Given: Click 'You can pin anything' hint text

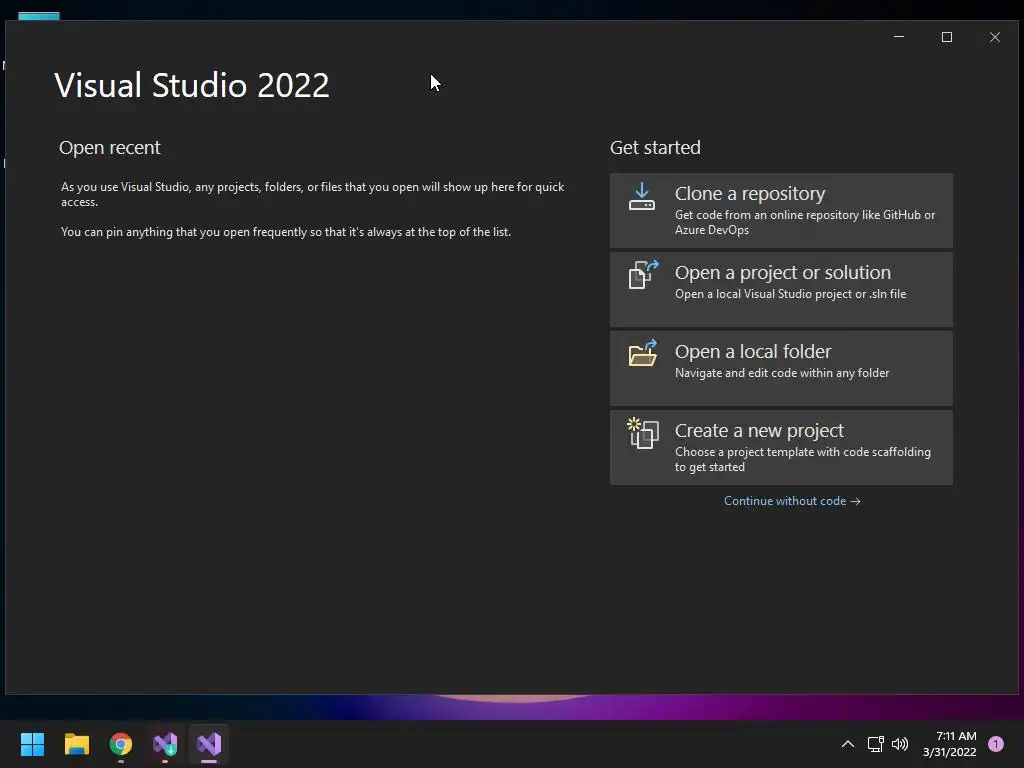Looking at the screenshot, I should pos(286,232).
